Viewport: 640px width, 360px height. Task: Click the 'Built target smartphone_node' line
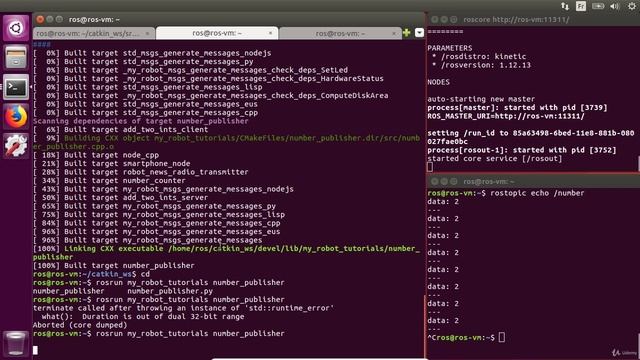click(127, 164)
